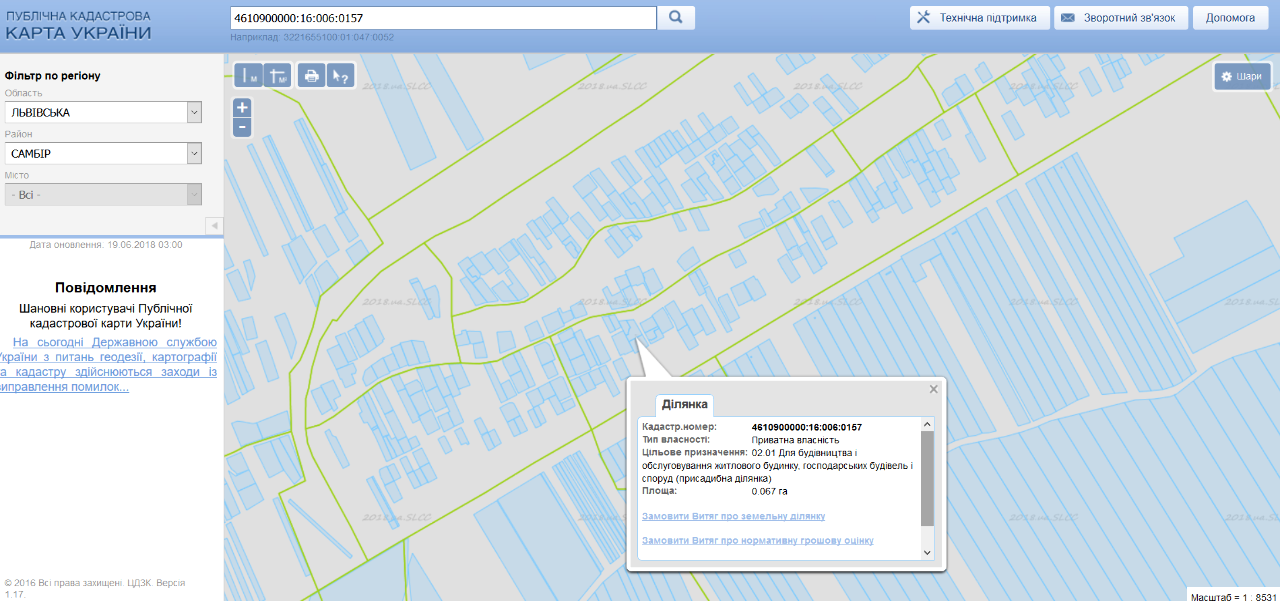Open the Допомога help button
1280x601 pixels.
[x=1230, y=18]
